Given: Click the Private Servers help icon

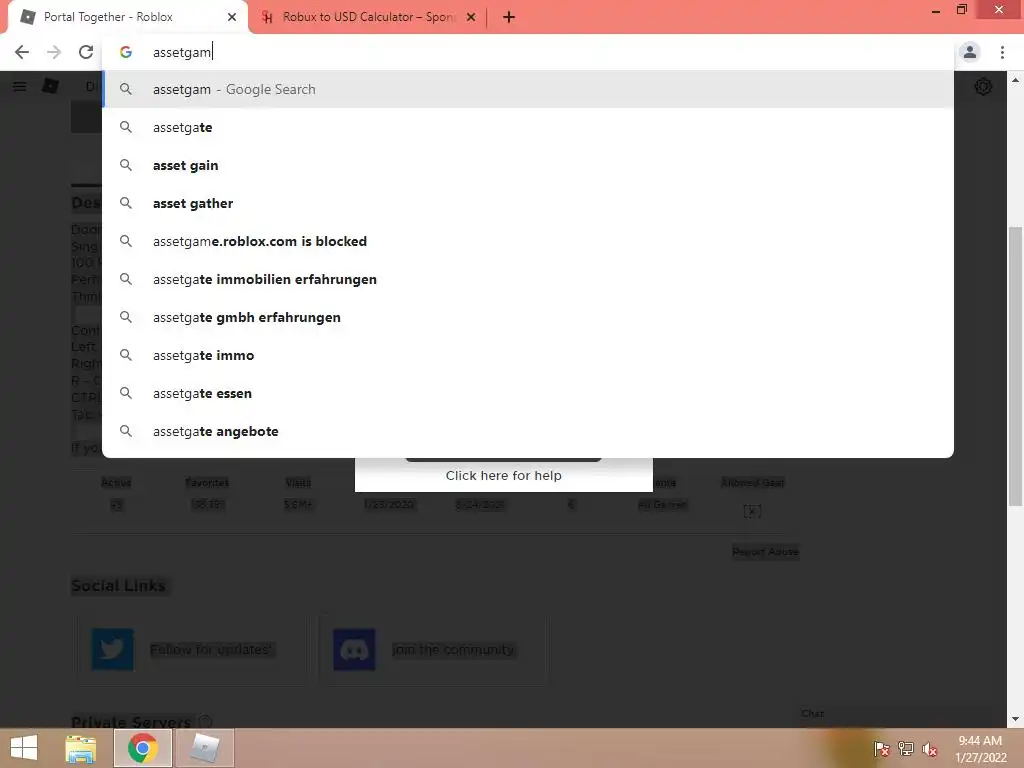Looking at the screenshot, I should pos(205,722).
